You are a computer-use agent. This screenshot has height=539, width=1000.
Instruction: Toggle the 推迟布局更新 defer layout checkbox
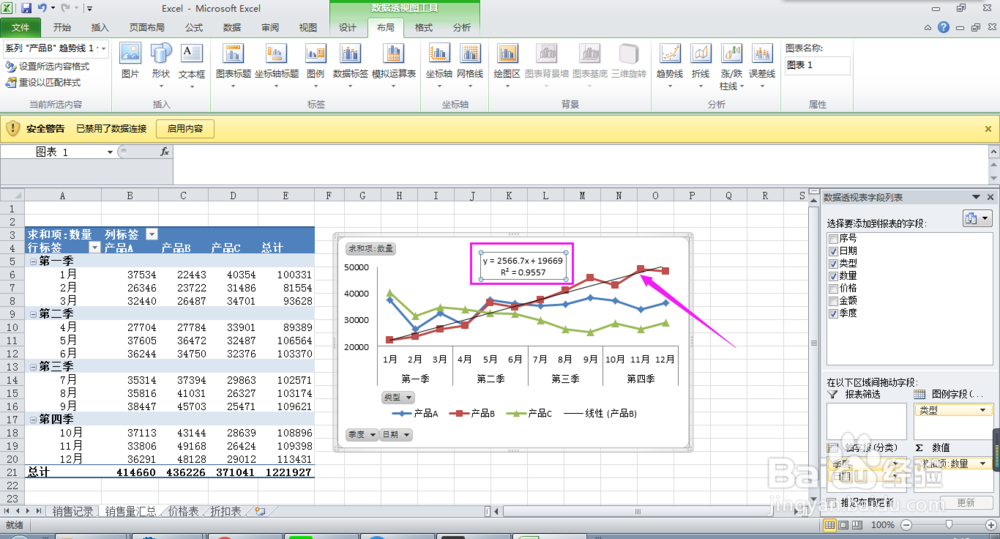(x=832, y=503)
